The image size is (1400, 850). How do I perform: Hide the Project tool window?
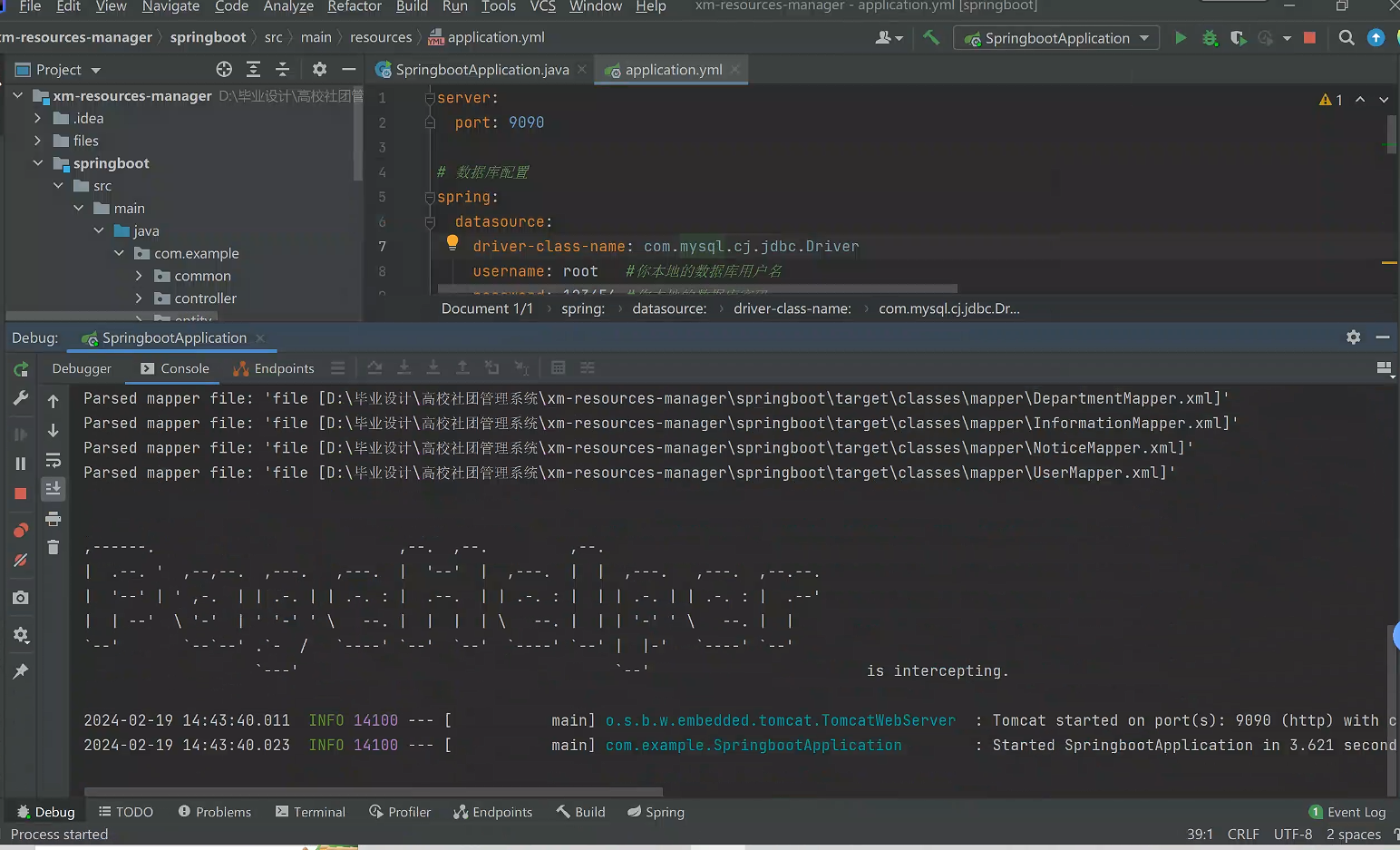coord(348,69)
